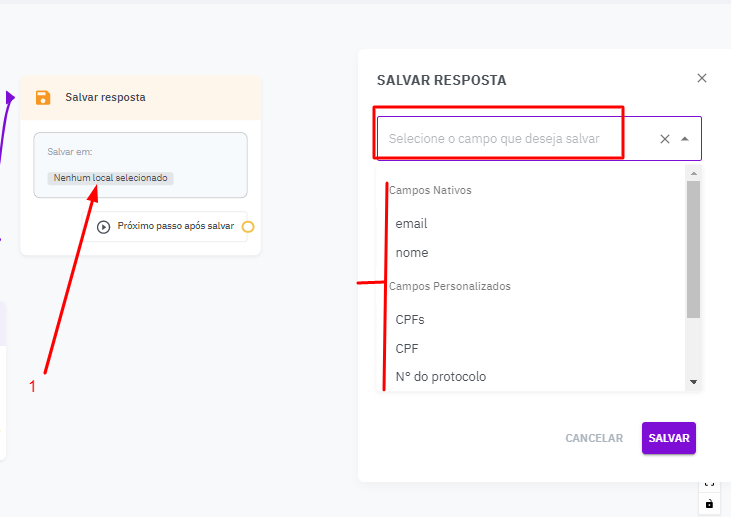The image size is (731, 517).
Task: Click the Salvar resposta card header
Action: (140, 97)
